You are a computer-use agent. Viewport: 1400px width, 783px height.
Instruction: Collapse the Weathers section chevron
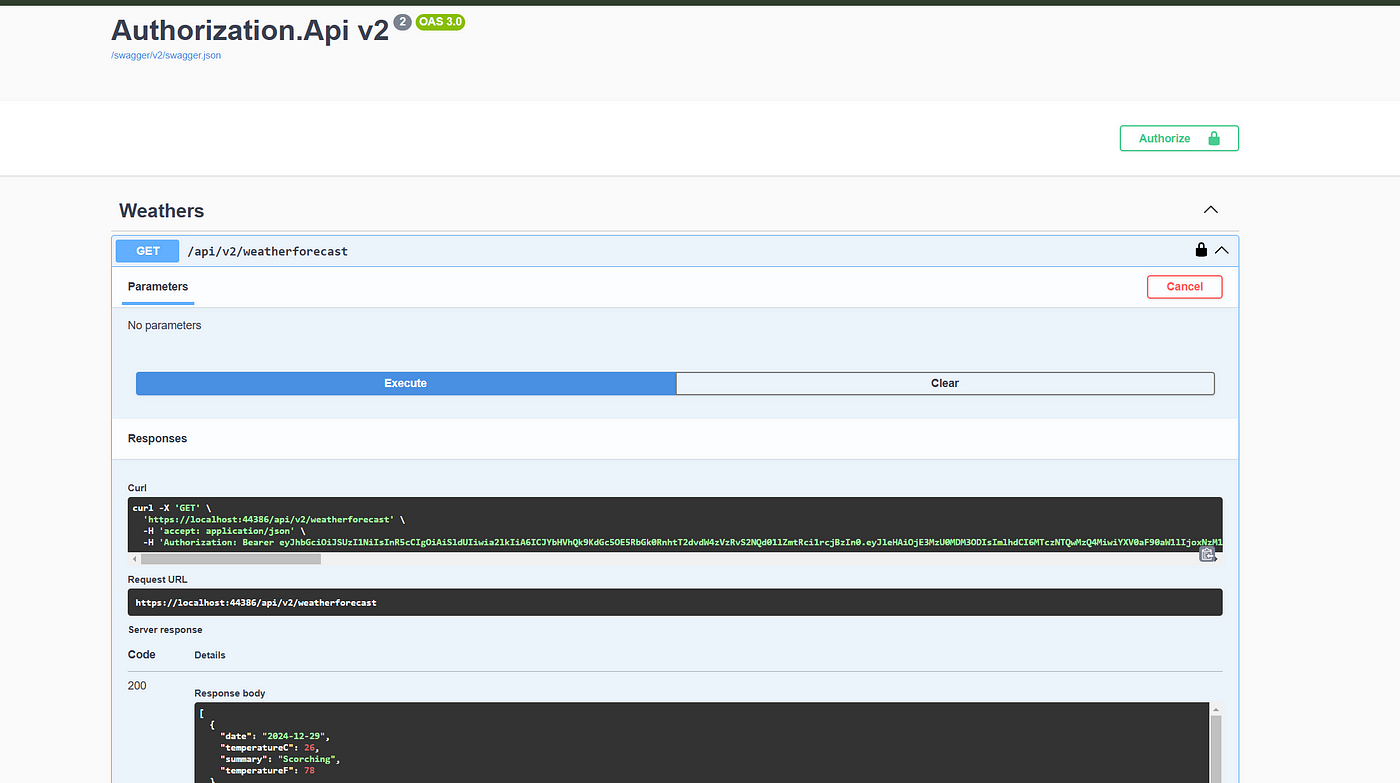(1211, 210)
